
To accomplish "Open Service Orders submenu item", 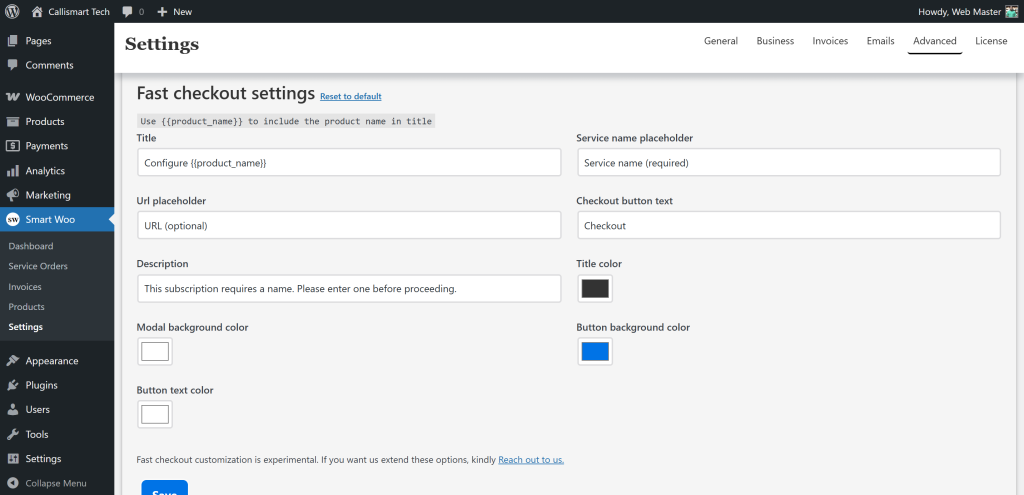I will tap(38, 266).
